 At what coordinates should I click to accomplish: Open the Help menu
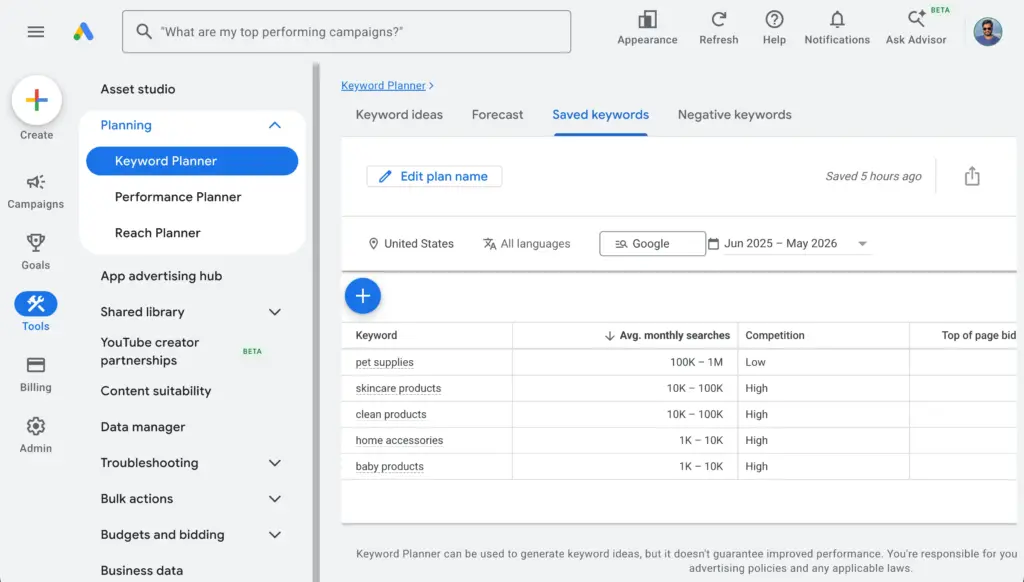pyautogui.click(x=774, y=29)
